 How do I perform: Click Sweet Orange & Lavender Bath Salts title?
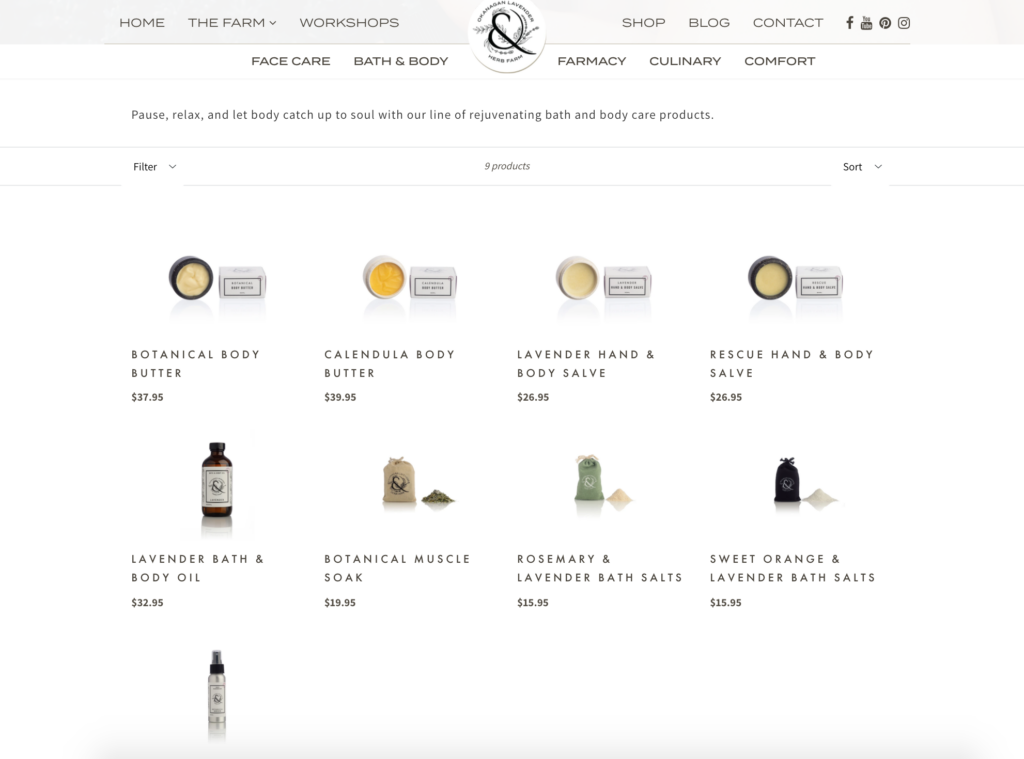click(793, 568)
